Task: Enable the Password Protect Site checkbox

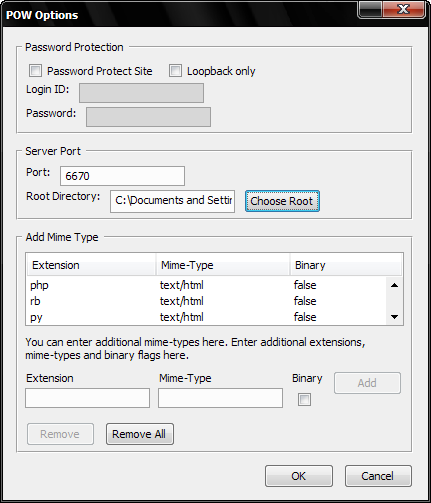Action: (x=36, y=71)
